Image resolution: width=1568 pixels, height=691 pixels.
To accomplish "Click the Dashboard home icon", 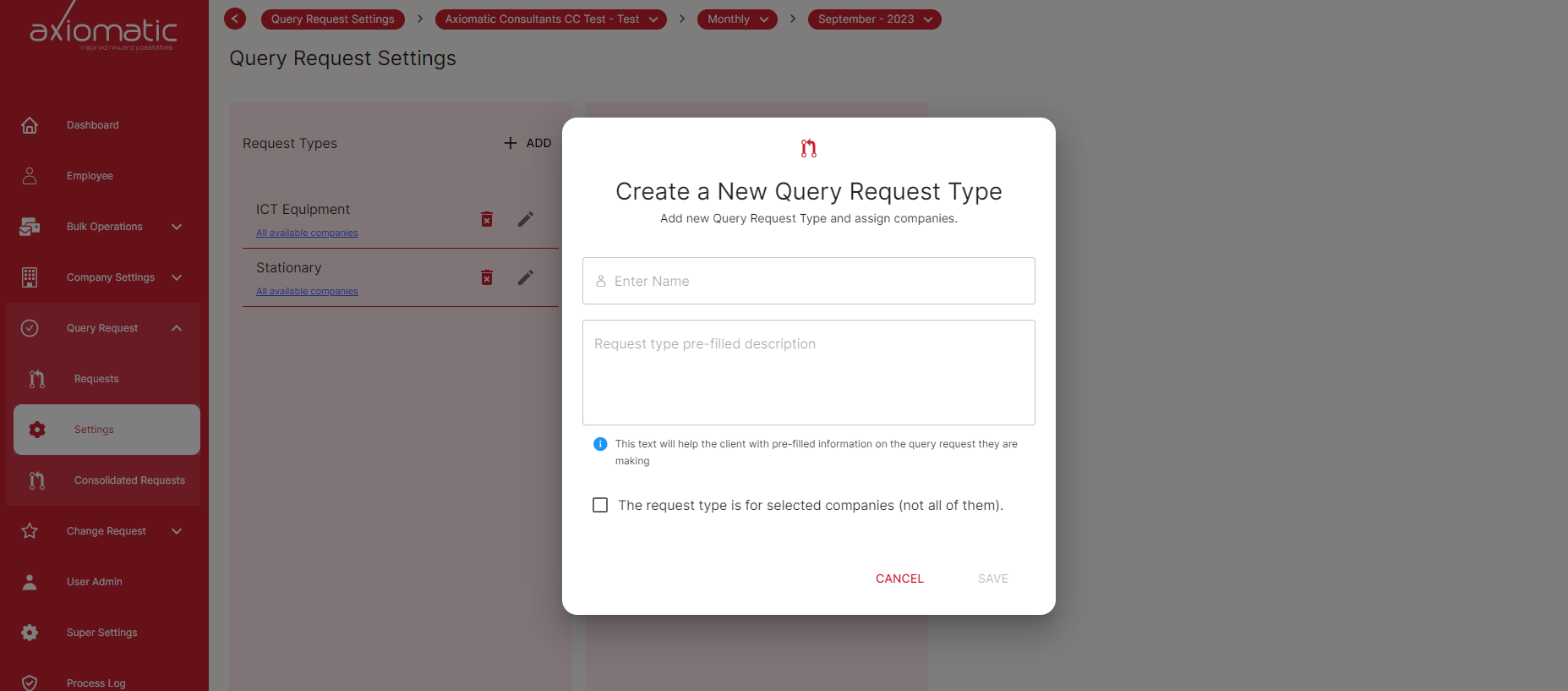I will 30,125.
